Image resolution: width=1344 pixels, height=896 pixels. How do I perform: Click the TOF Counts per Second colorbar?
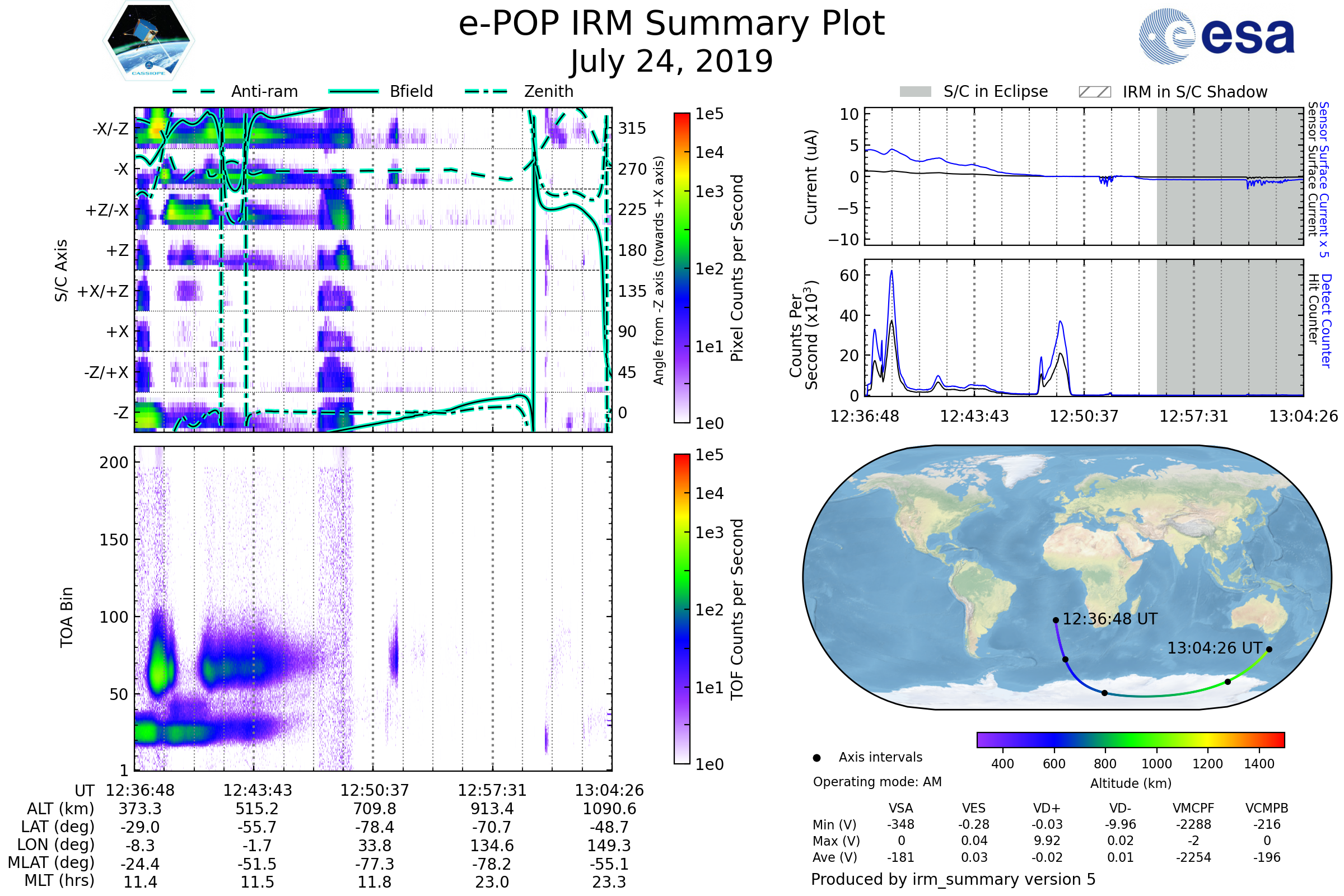682,609
